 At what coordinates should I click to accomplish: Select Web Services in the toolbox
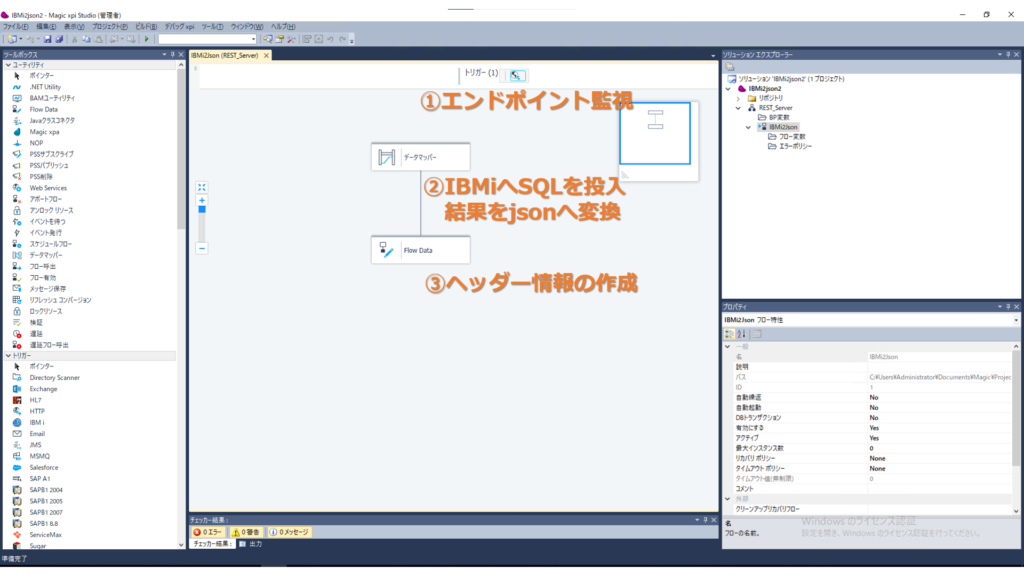(48, 188)
